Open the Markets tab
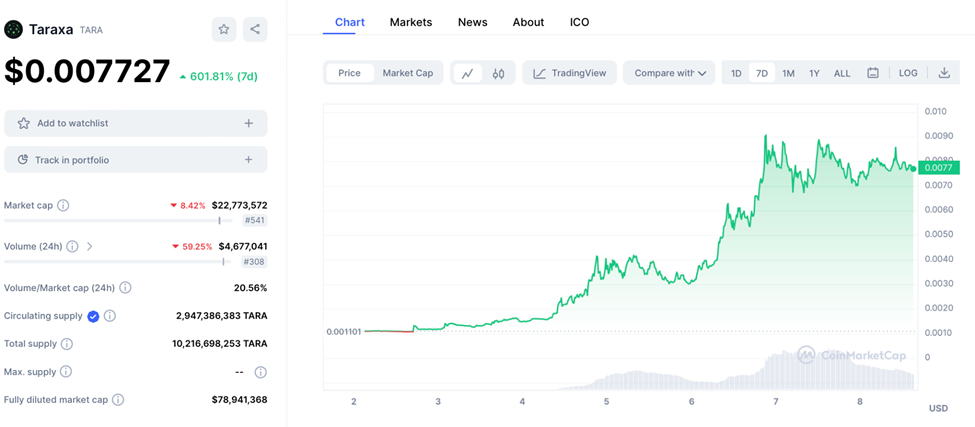This screenshot has width=975, height=427. pyautogui.click(x=411, y=22)
